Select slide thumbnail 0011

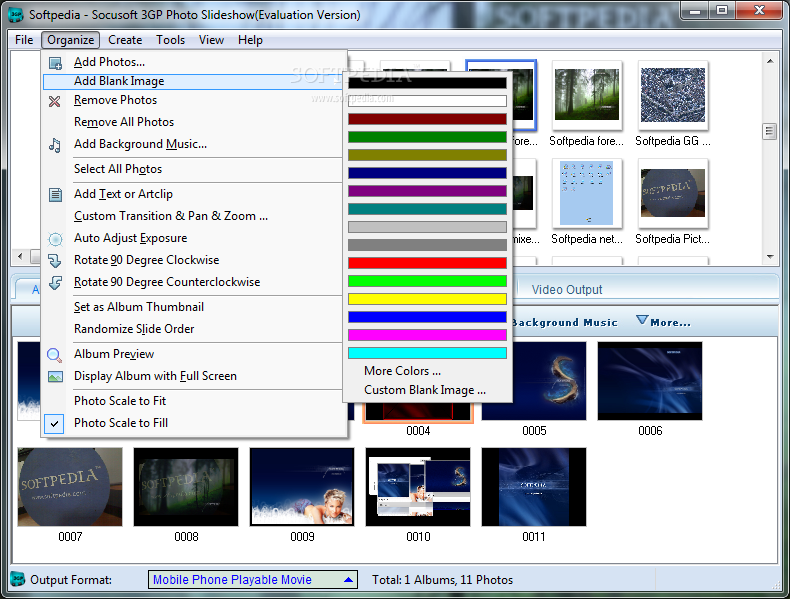click(534, 487)
